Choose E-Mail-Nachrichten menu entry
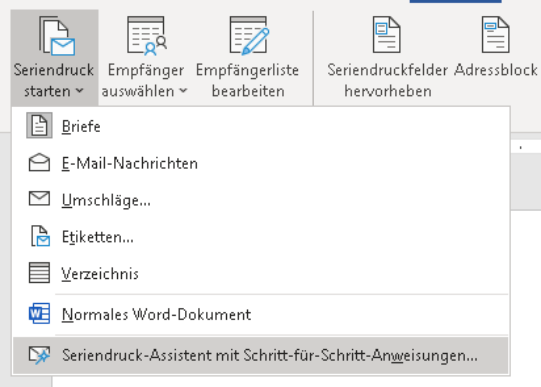This screenshot has height=387, width=541. [261, 162]
